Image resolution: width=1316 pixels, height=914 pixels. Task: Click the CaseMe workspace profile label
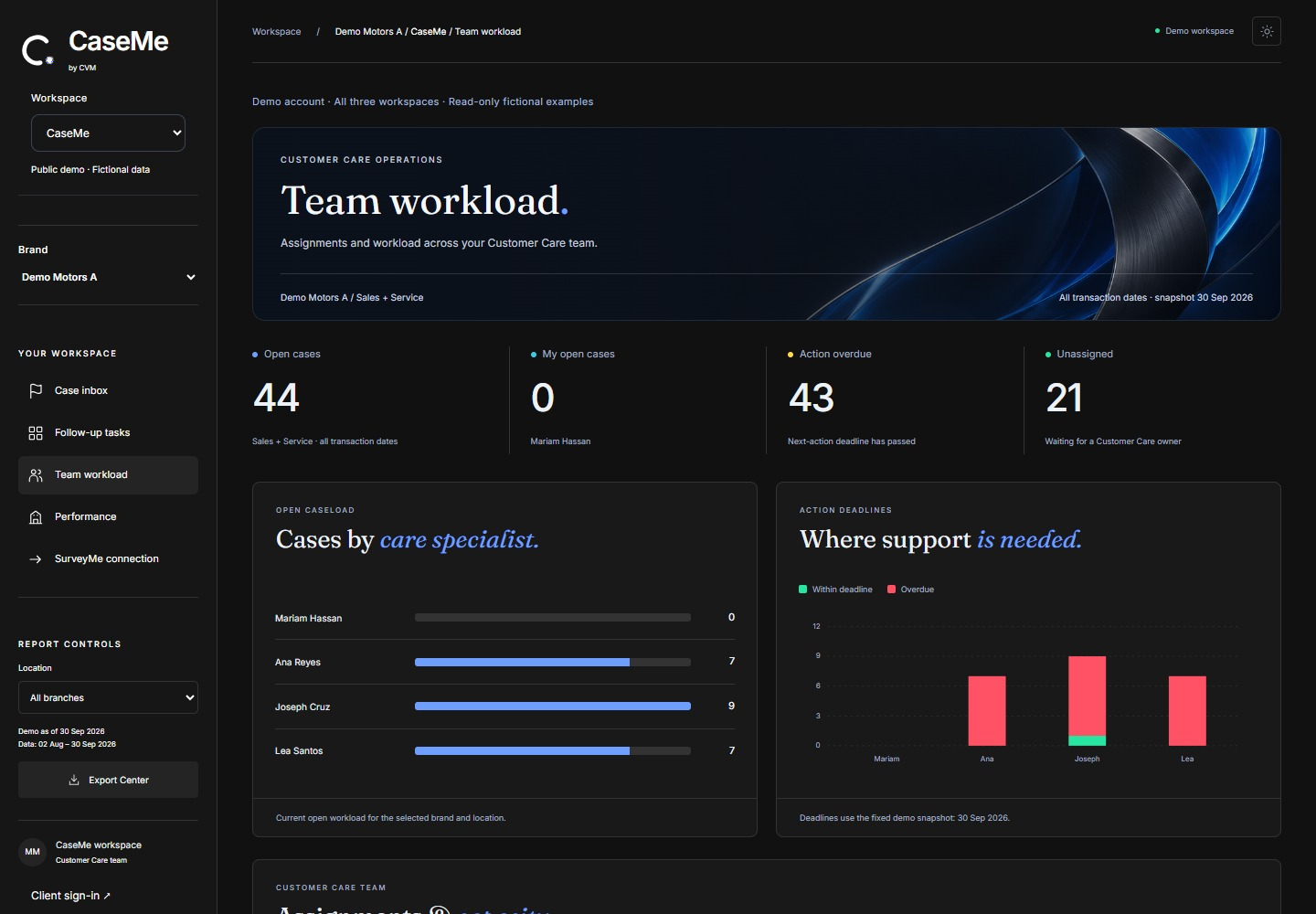[x=99, y=845]
